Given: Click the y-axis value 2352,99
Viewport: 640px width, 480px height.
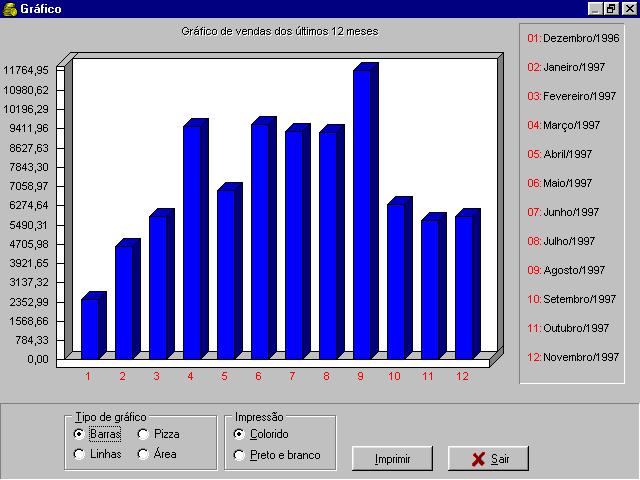Looking at the screenshot, I should (29, 302).
